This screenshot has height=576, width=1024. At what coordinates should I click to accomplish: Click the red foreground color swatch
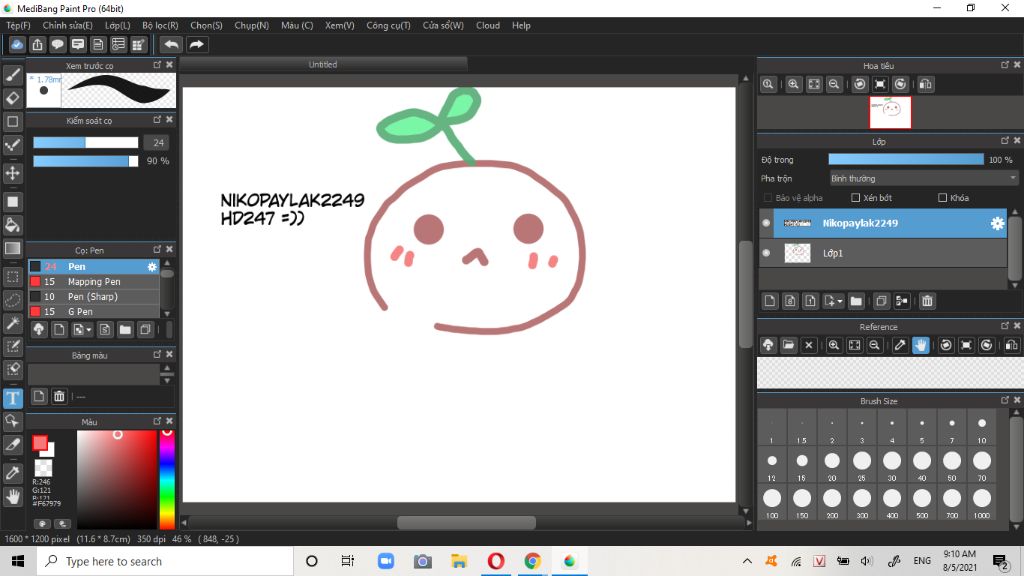[x=40, y=443]
